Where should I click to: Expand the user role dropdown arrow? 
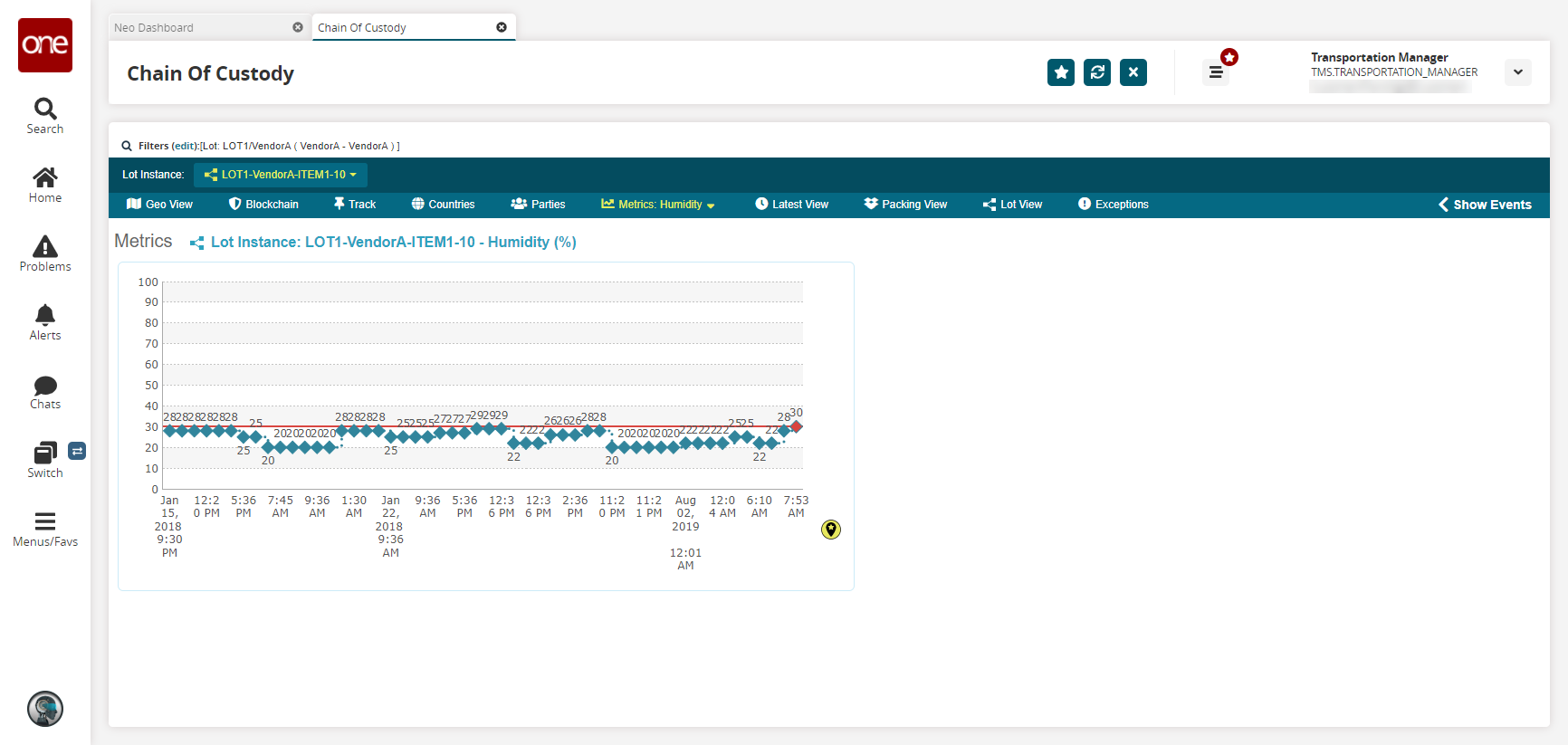coord(1518,72)
